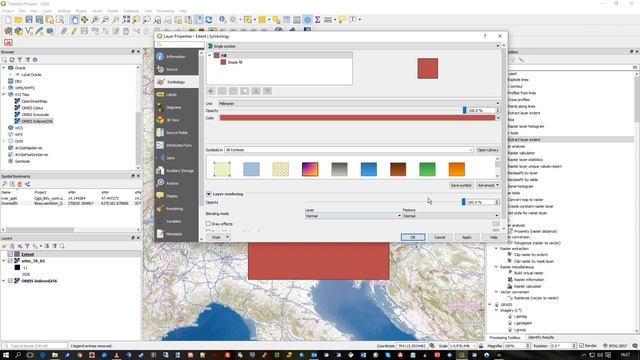Screen dimensions: 640x360
Task: Click the add symbol layer plus button
Action: coord(211,91)
